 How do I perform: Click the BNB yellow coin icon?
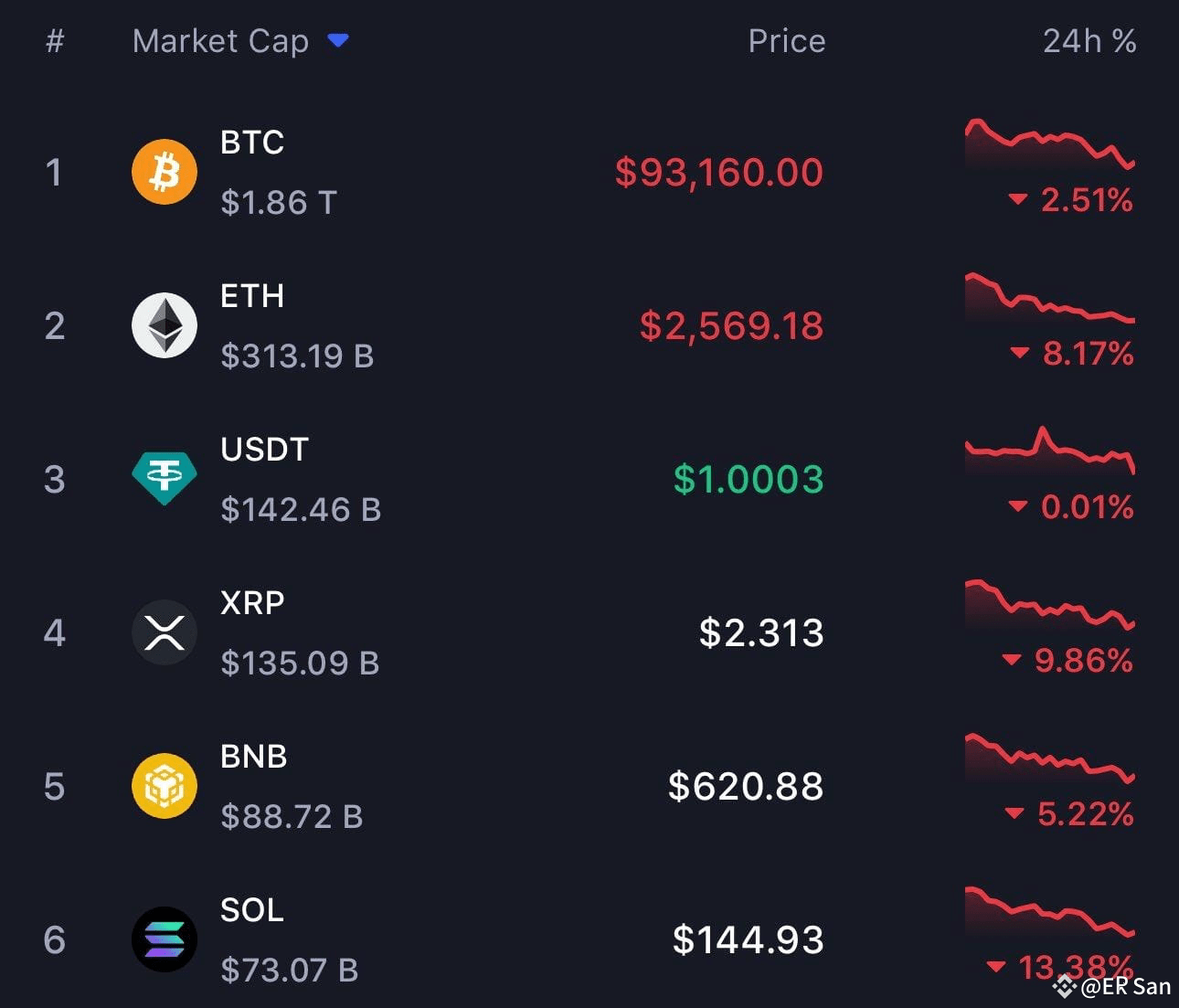(x=165, y=785)
